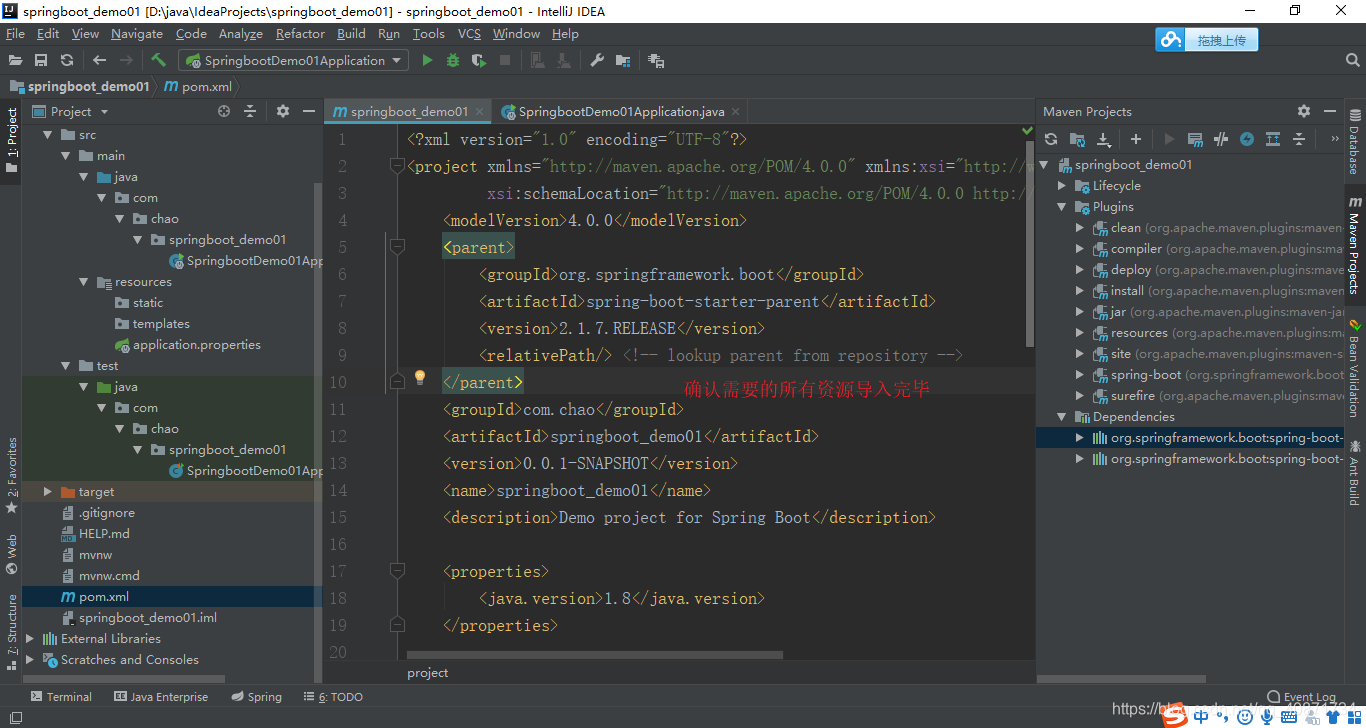Start debugging with the bug icon
Image resolution: width=1366 pixels, height=728 pixels.
[x=453, y=60]
